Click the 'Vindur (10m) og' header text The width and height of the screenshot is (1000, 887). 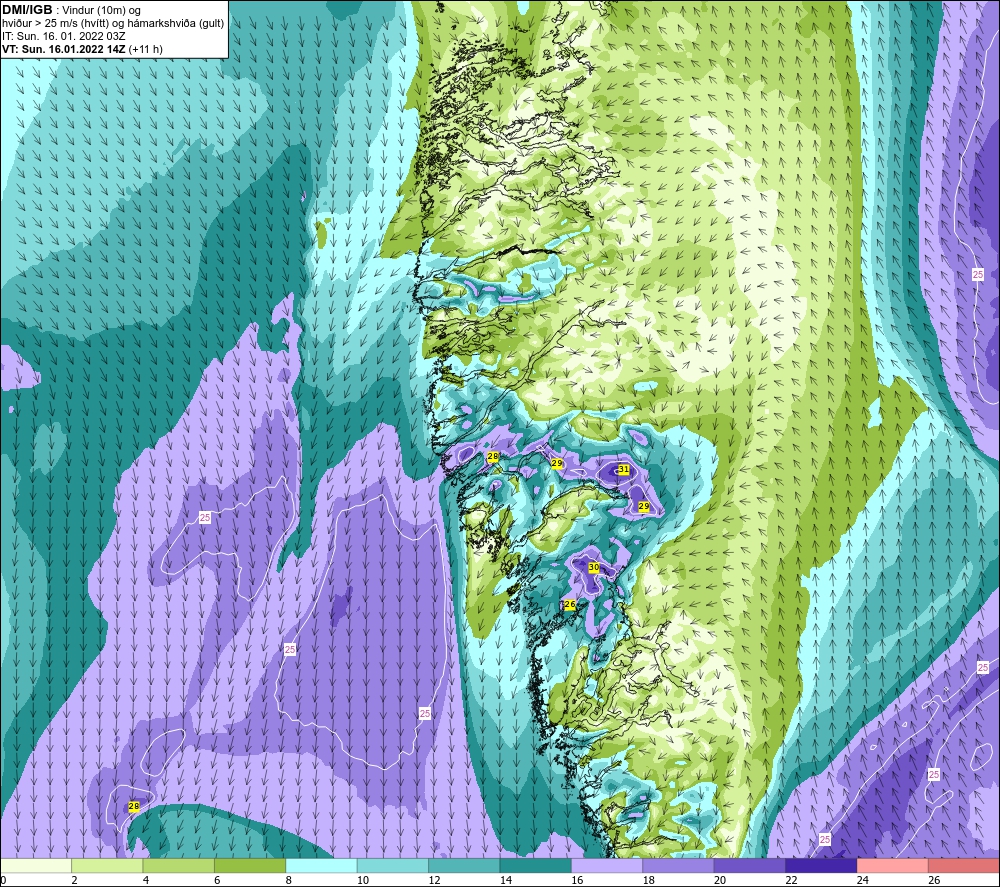pos(101,11)
